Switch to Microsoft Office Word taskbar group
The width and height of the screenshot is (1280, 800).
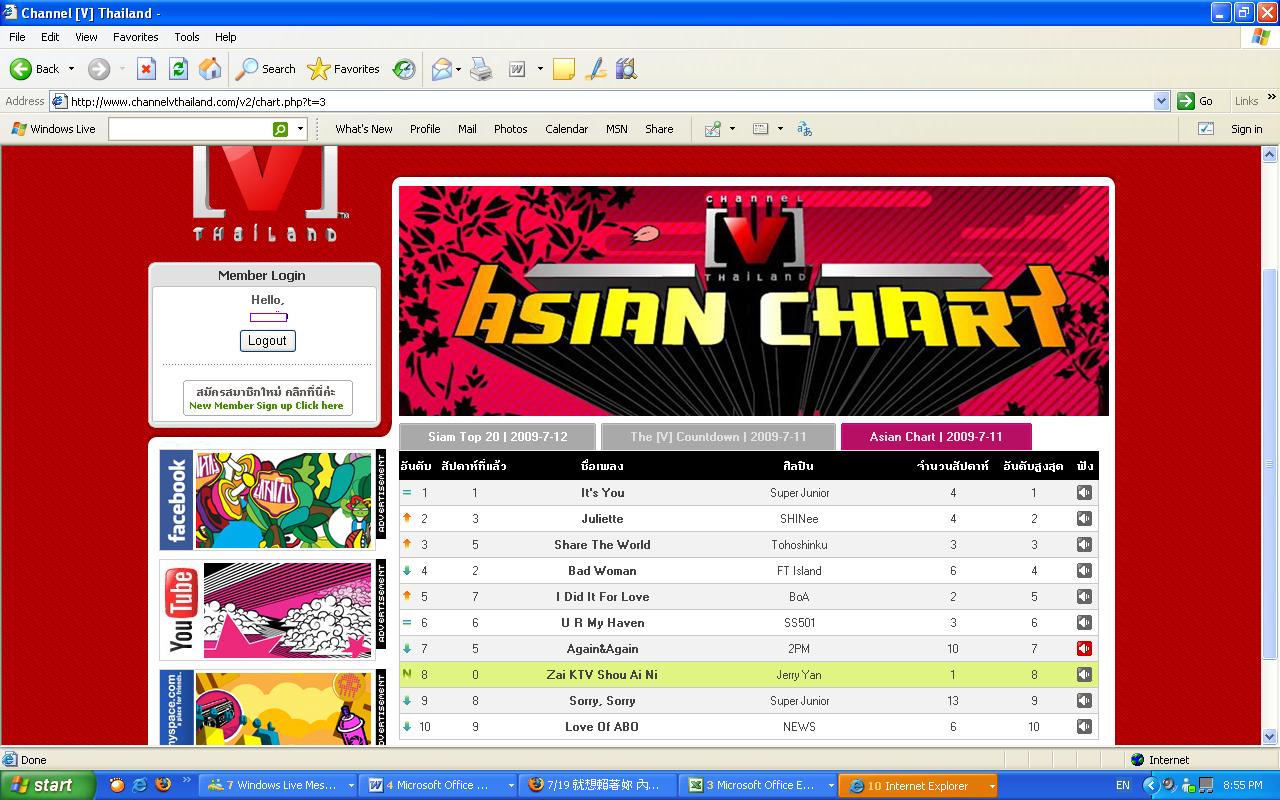tap(438, 785)
